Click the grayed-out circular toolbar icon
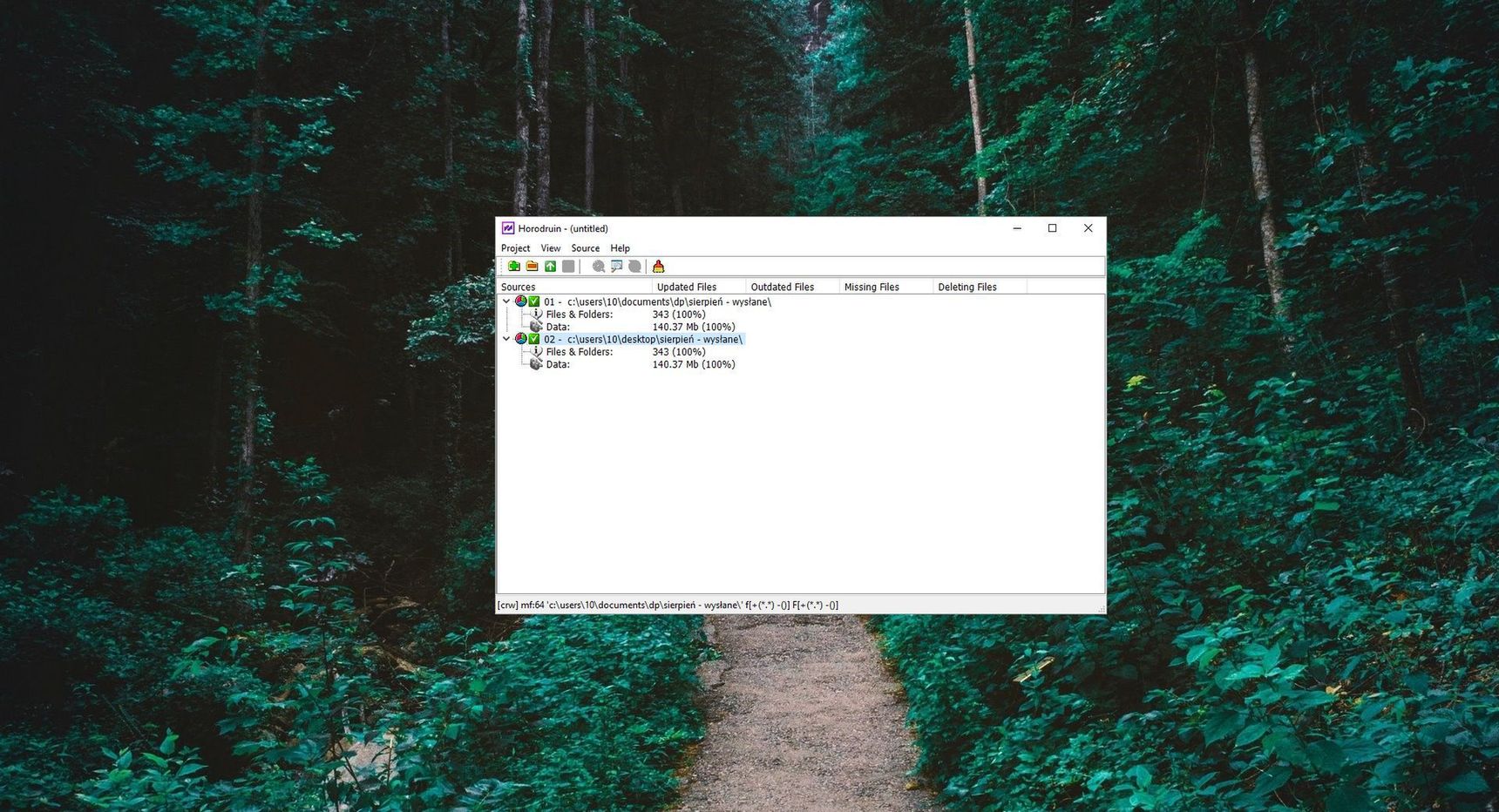 coord(635,267)
